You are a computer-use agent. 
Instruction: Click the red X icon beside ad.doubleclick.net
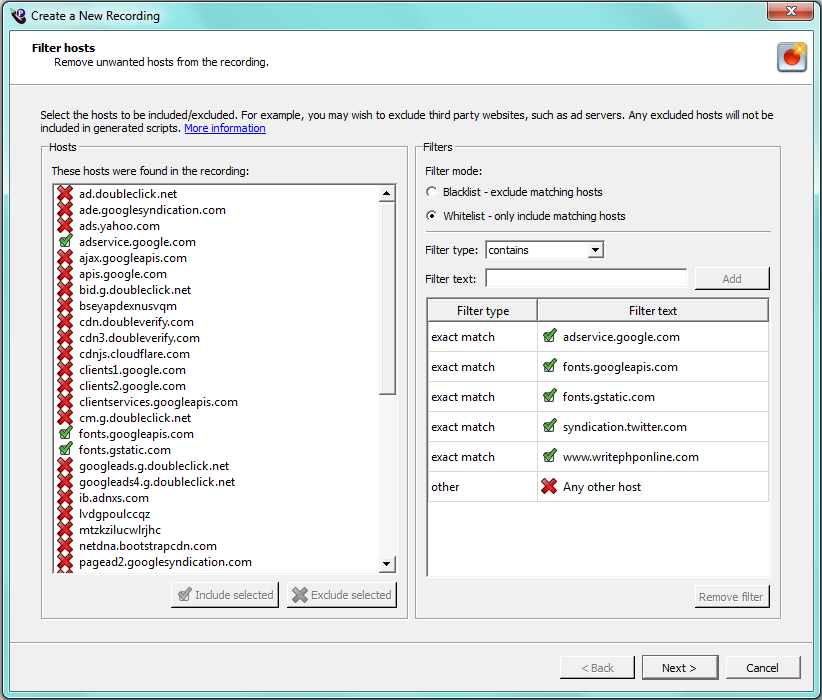tap(65, 194)
